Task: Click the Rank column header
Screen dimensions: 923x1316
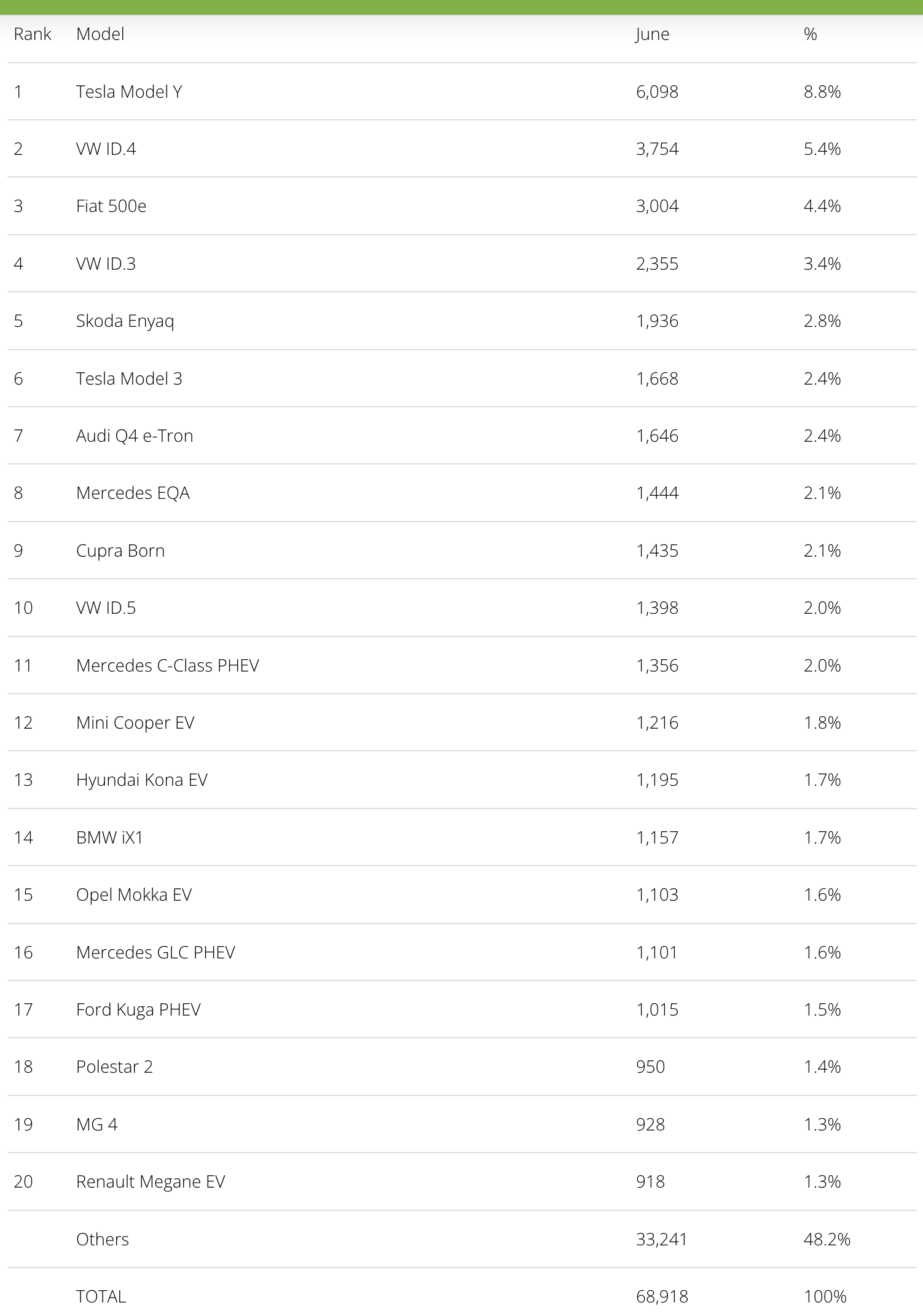Action: pos(33,34)
